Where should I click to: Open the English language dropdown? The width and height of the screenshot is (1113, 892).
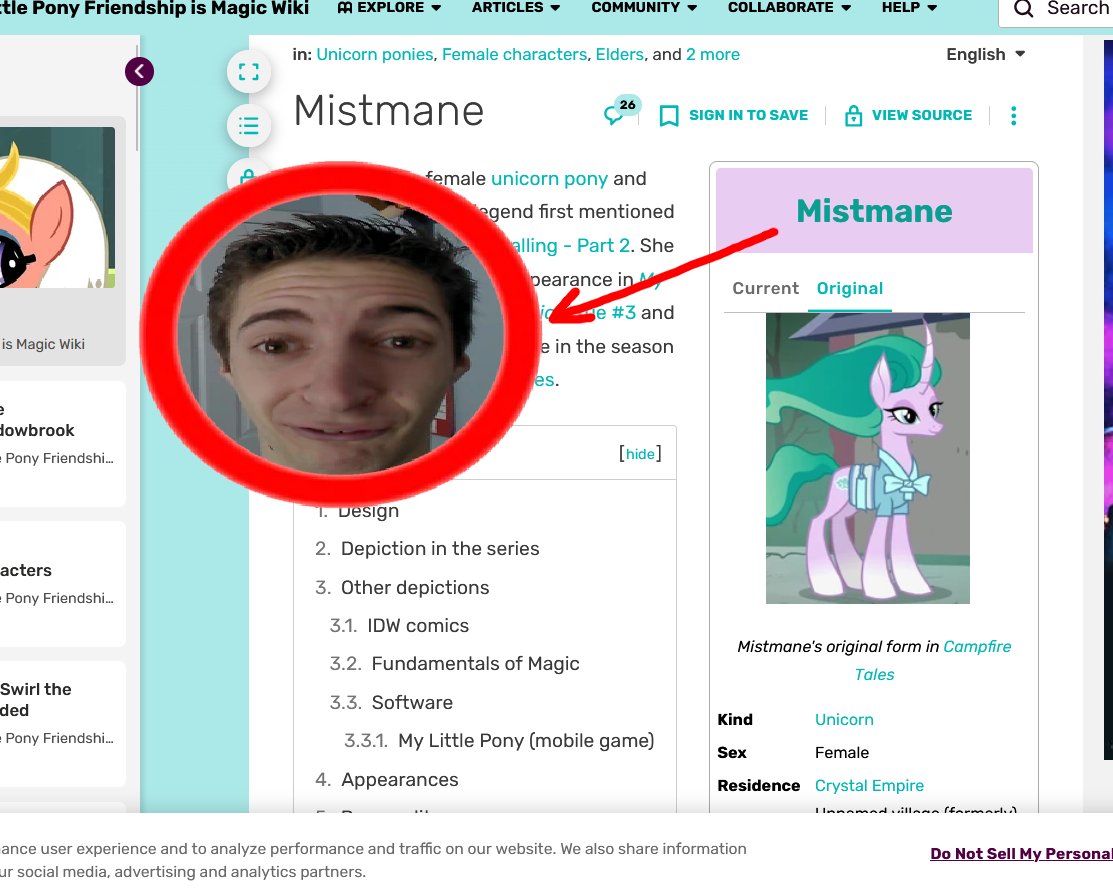click(x=985, y=55)
